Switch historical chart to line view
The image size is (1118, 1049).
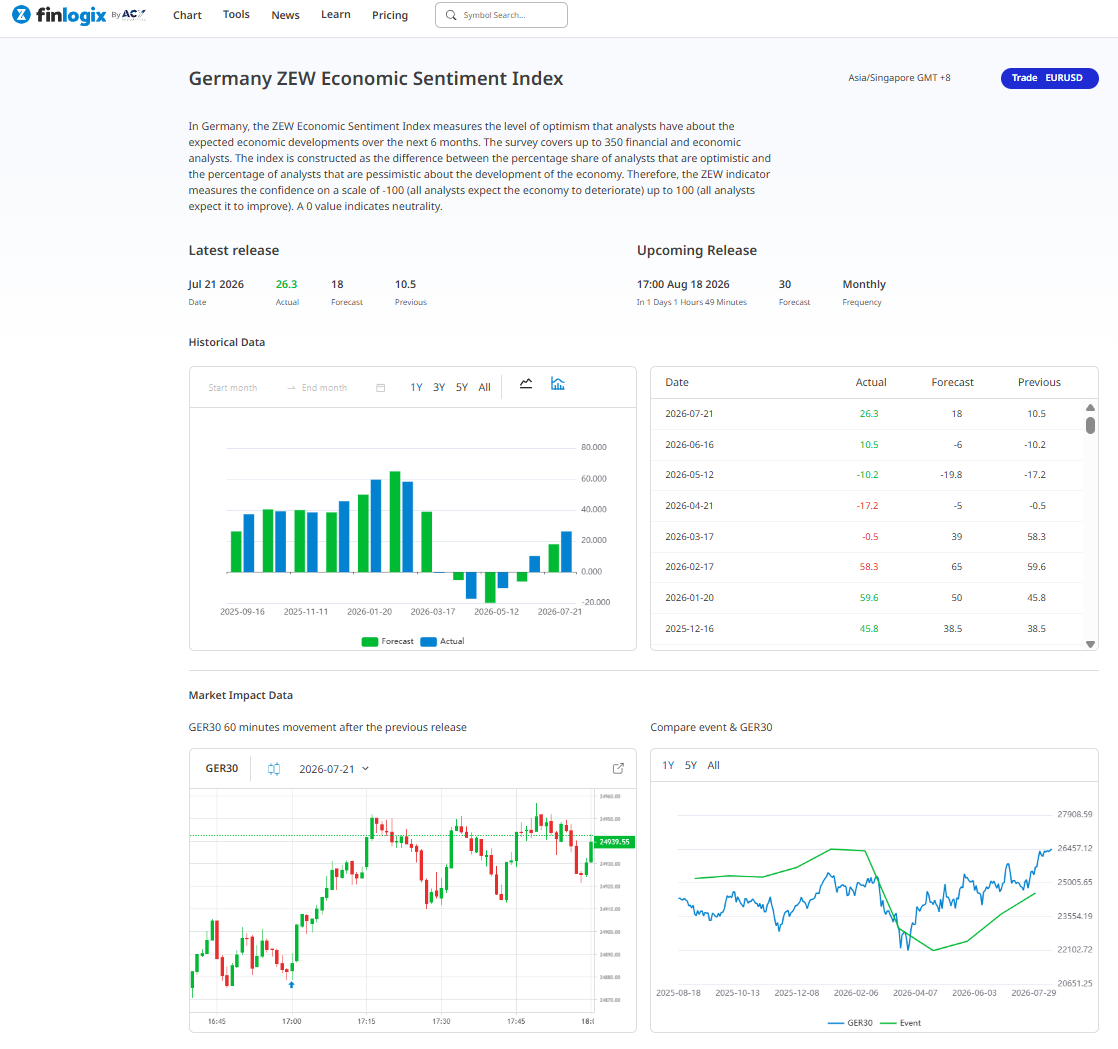(526, 384)
